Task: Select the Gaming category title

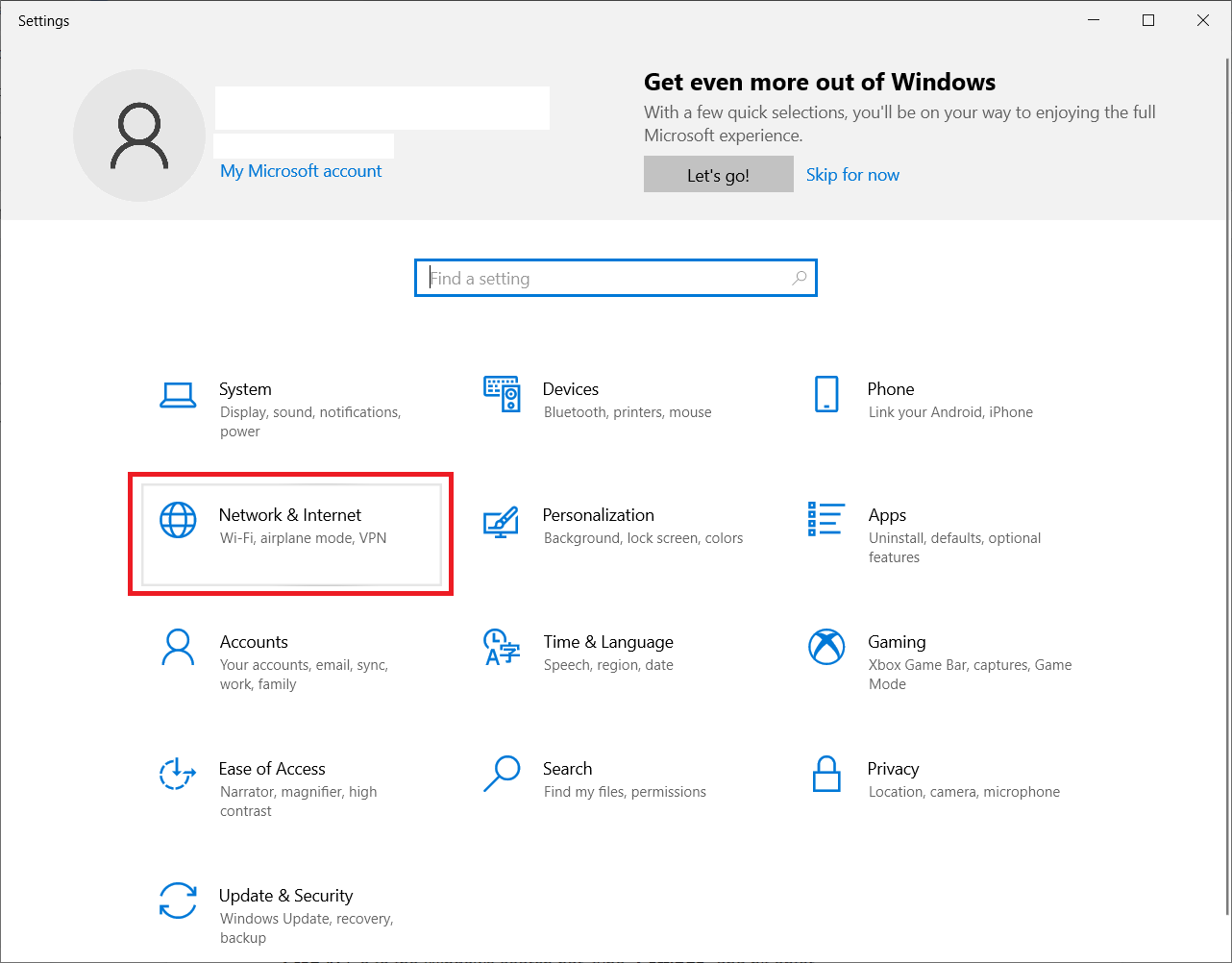Action: pos(898,642)
